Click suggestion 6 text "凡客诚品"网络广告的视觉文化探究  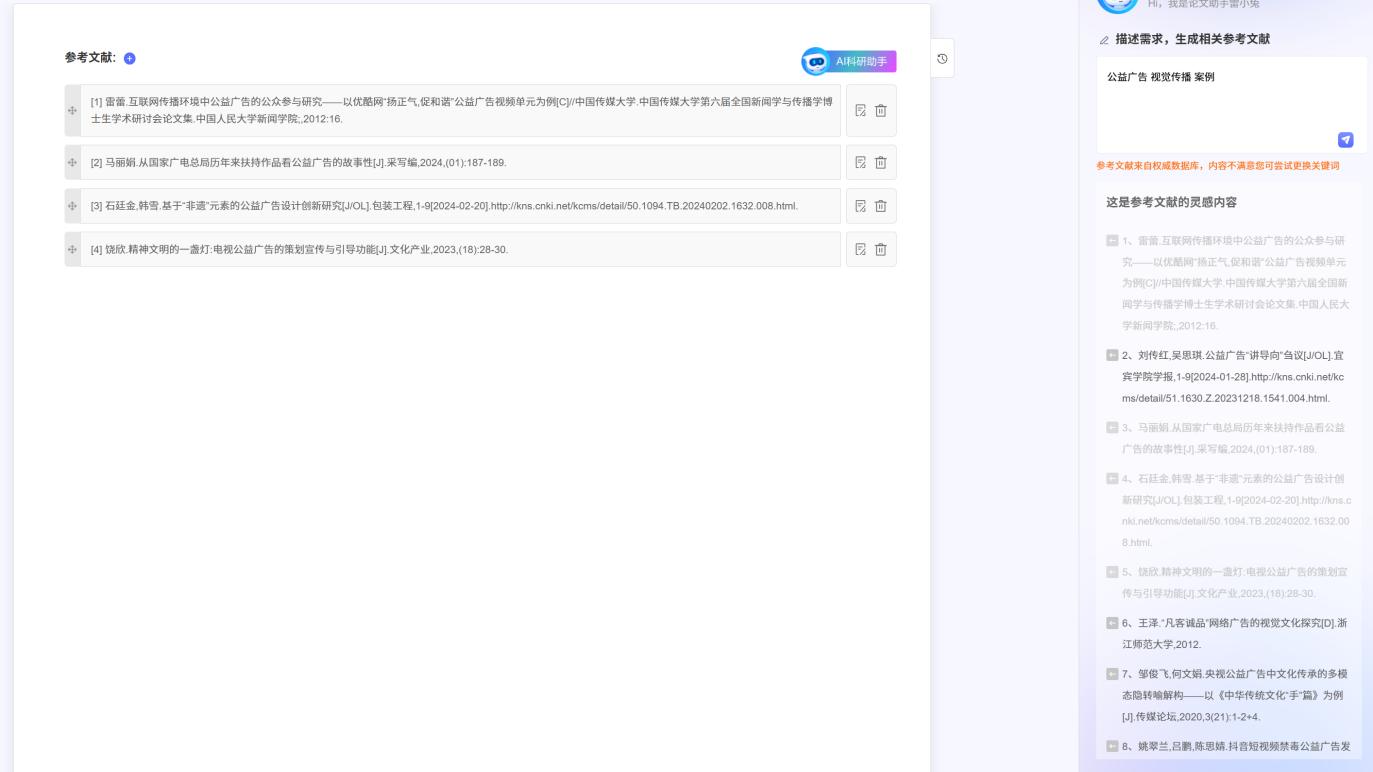click(x=1236, y=634)
